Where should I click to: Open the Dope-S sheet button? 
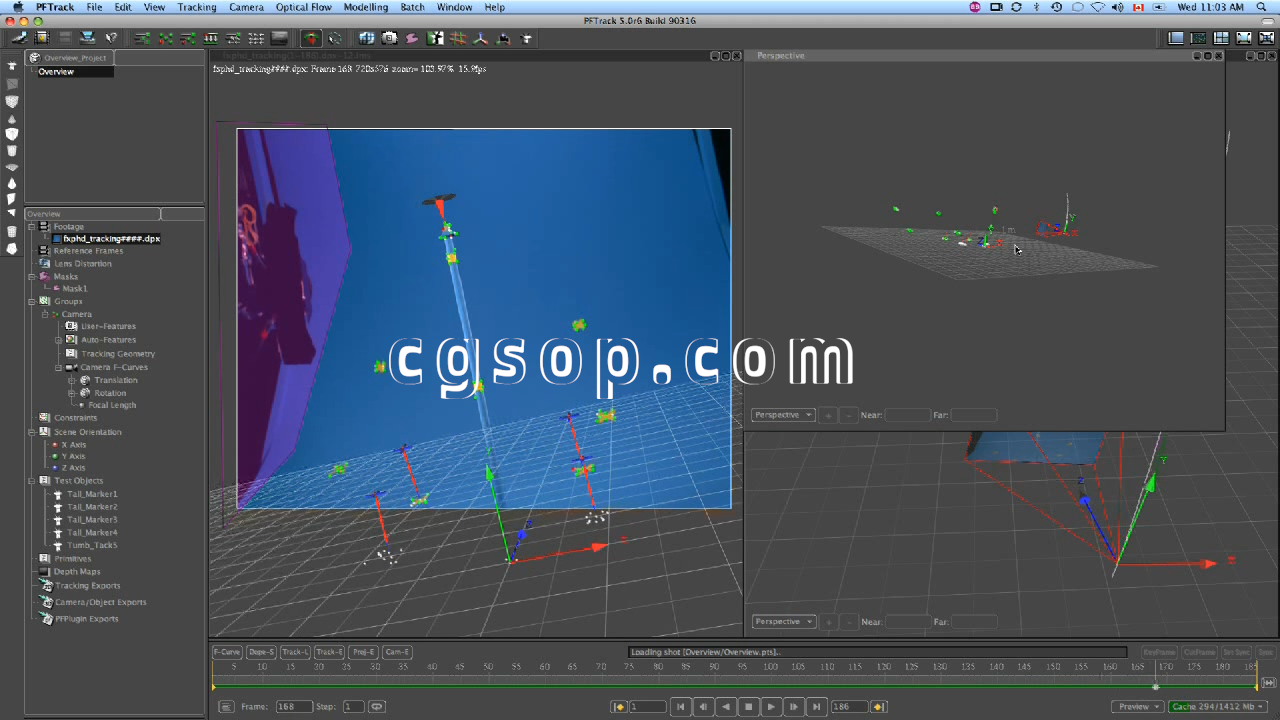262,652
